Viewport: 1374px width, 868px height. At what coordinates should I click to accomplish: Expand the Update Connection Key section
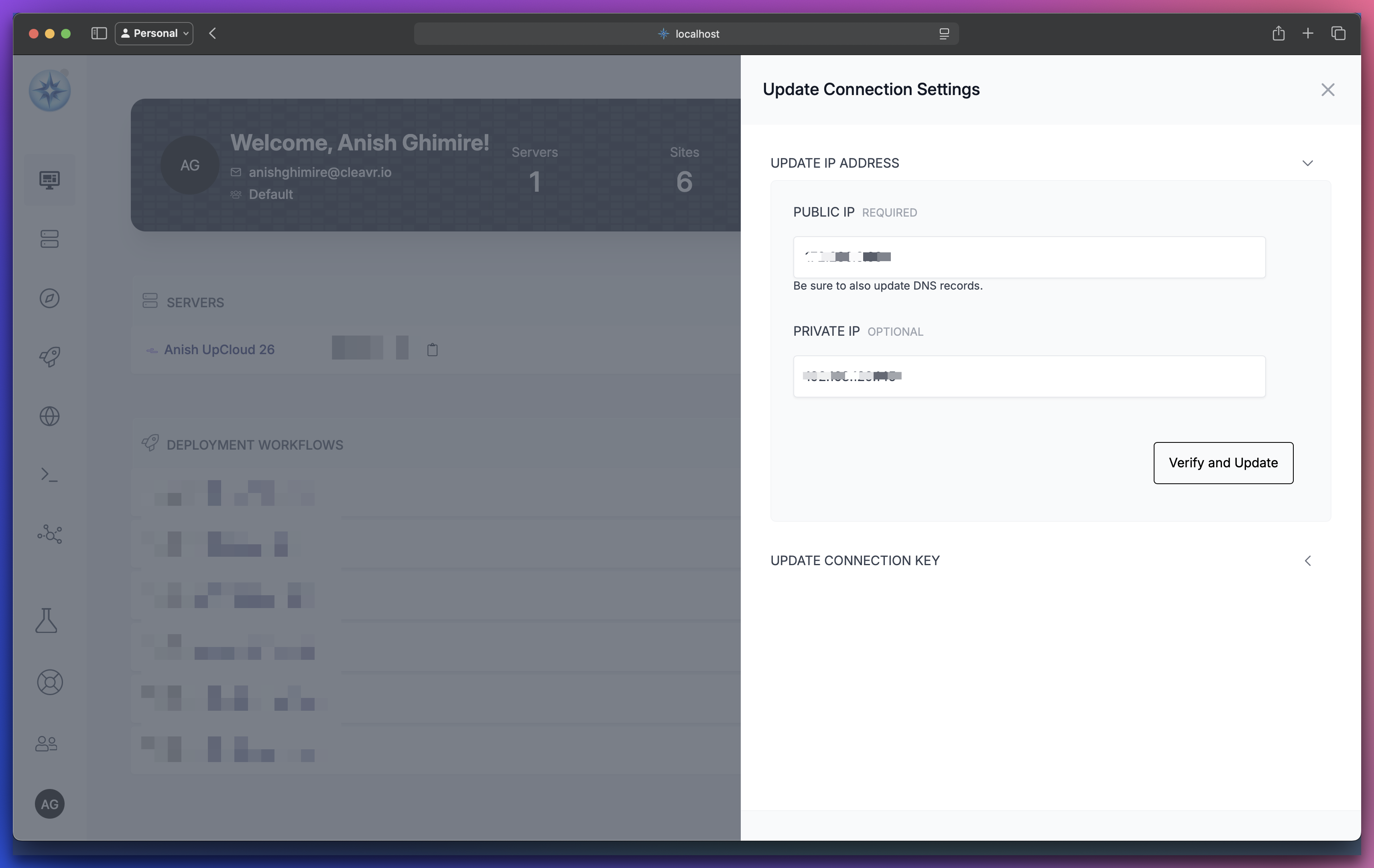[1308, 561]
